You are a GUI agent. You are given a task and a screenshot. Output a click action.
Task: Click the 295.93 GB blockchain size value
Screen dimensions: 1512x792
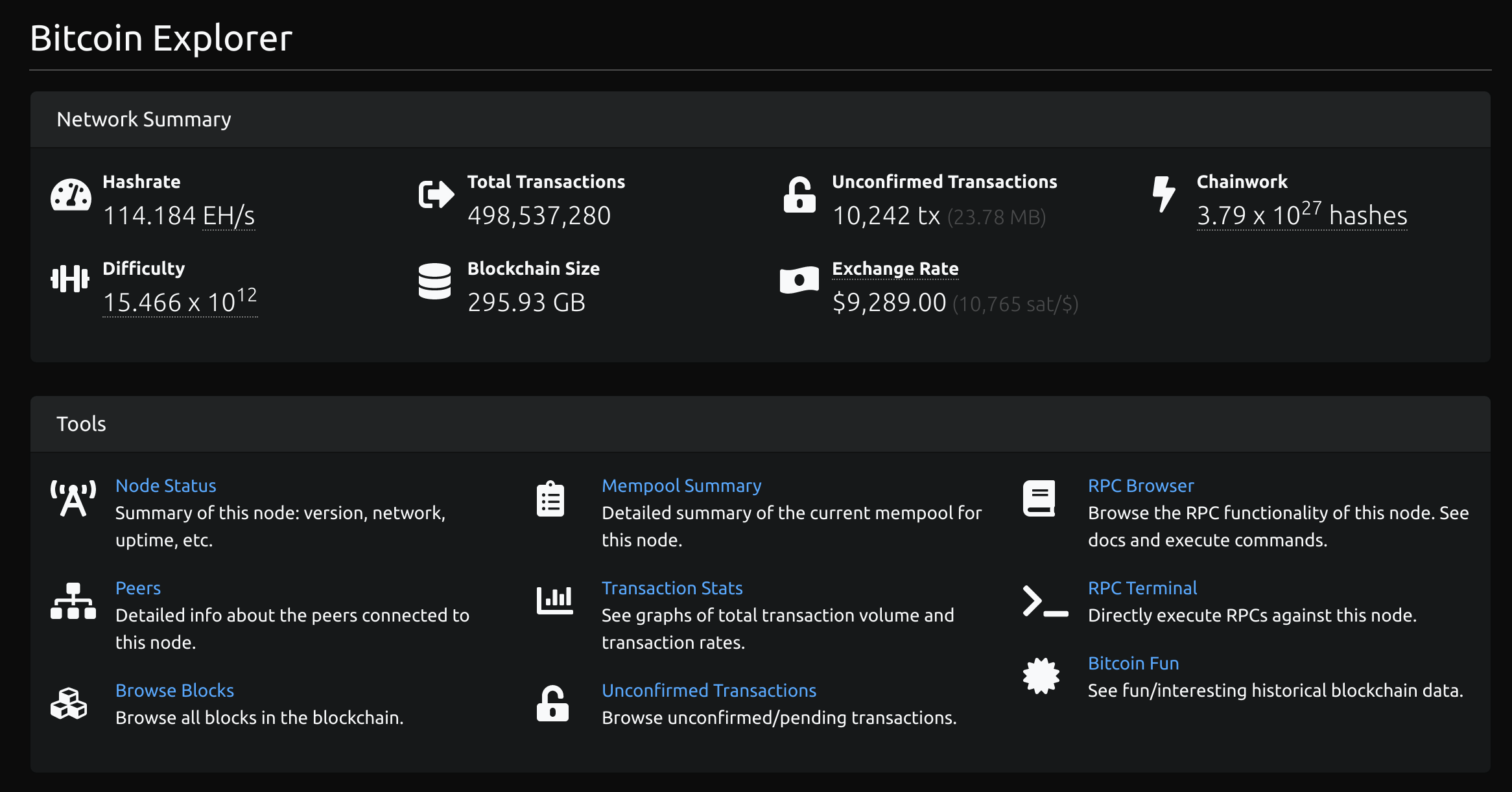tap(526, 303)
